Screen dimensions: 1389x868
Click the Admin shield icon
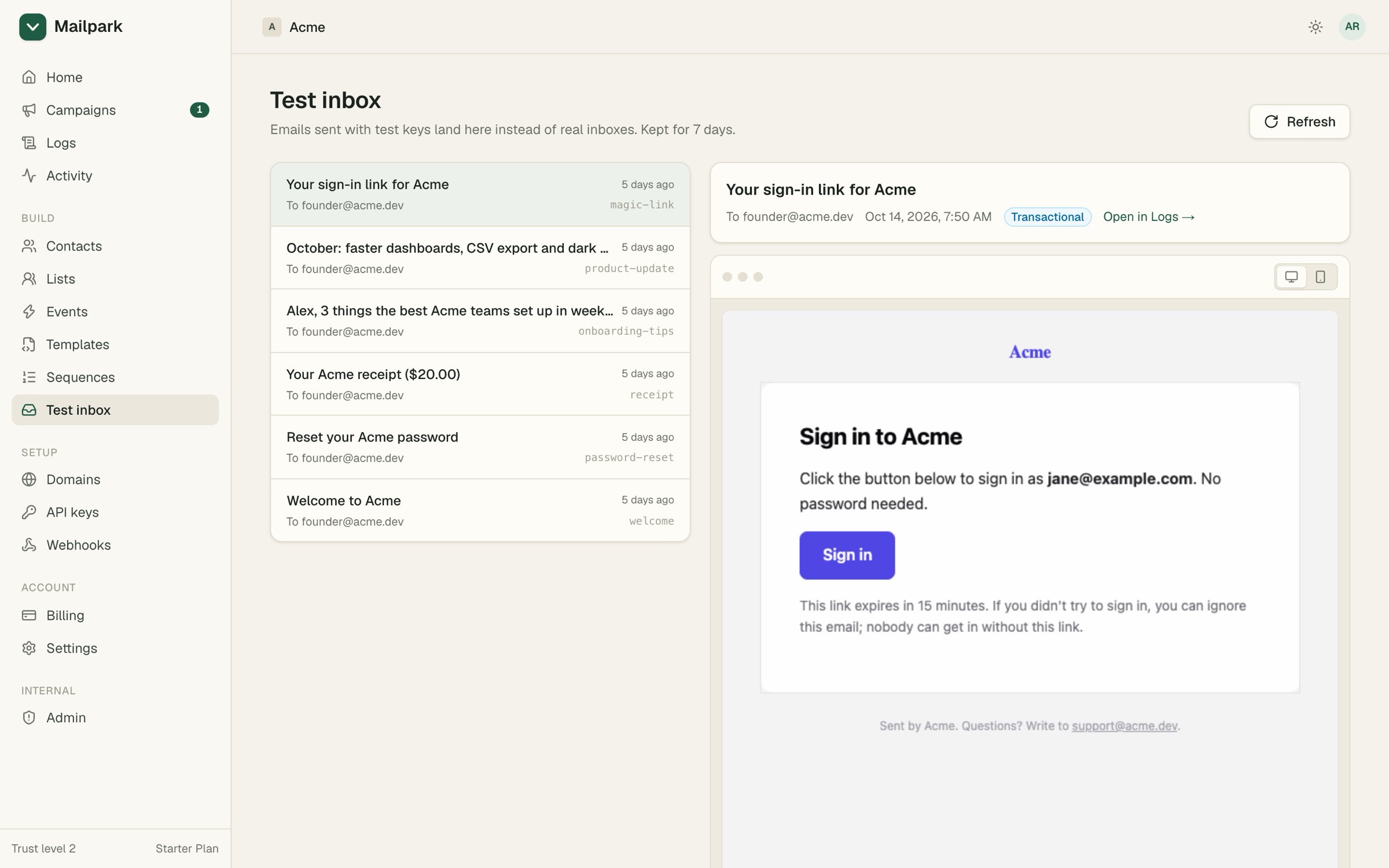[x=29, y=718]
